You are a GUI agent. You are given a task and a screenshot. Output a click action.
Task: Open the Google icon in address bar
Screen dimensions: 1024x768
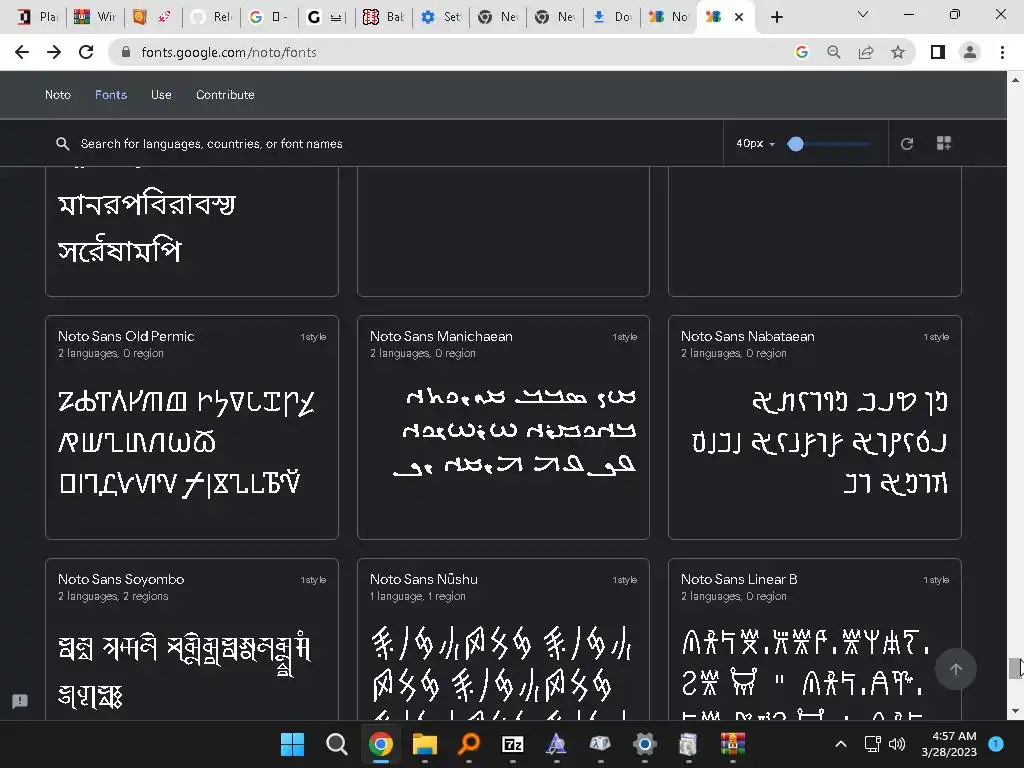(802, 52)
